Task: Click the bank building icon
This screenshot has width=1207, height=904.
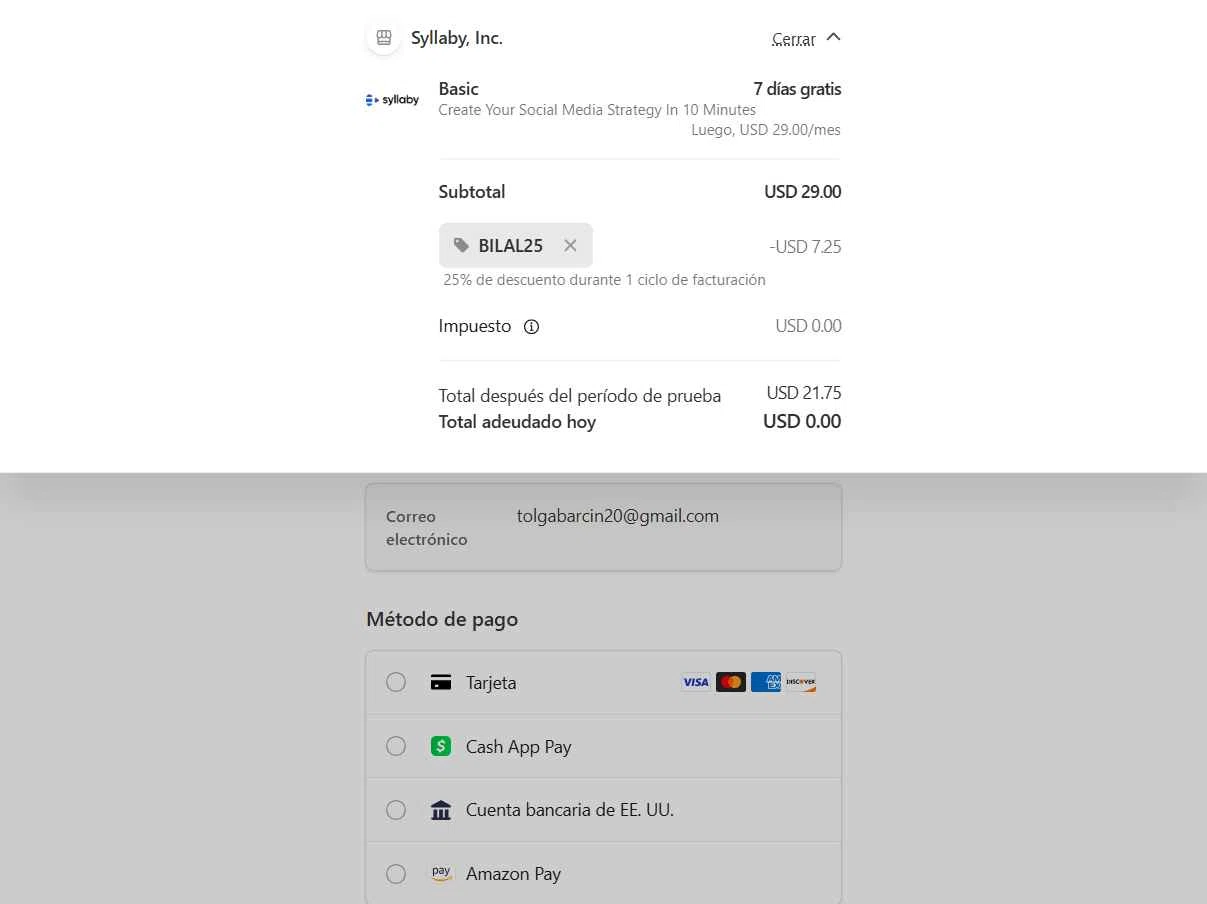Action: pyautogui.click(x=441, y=810)
